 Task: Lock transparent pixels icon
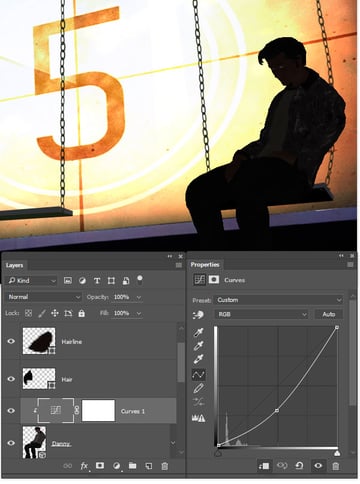point(29,313)
